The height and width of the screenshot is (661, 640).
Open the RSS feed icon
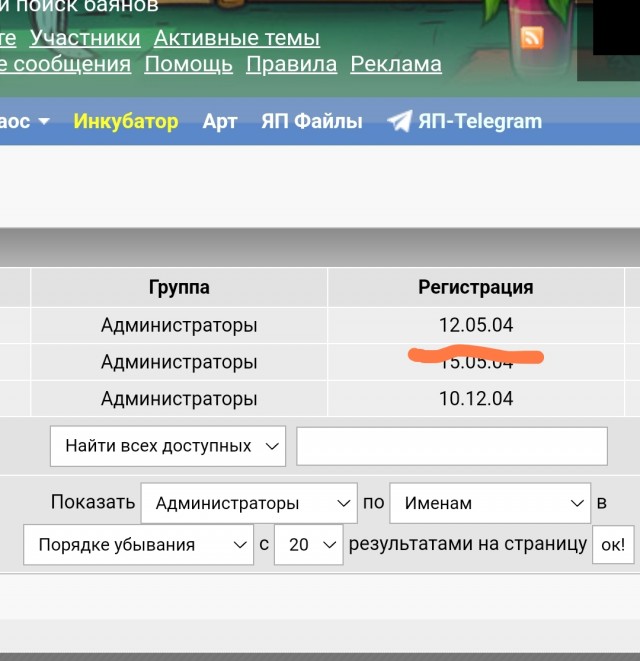point(532,38)
